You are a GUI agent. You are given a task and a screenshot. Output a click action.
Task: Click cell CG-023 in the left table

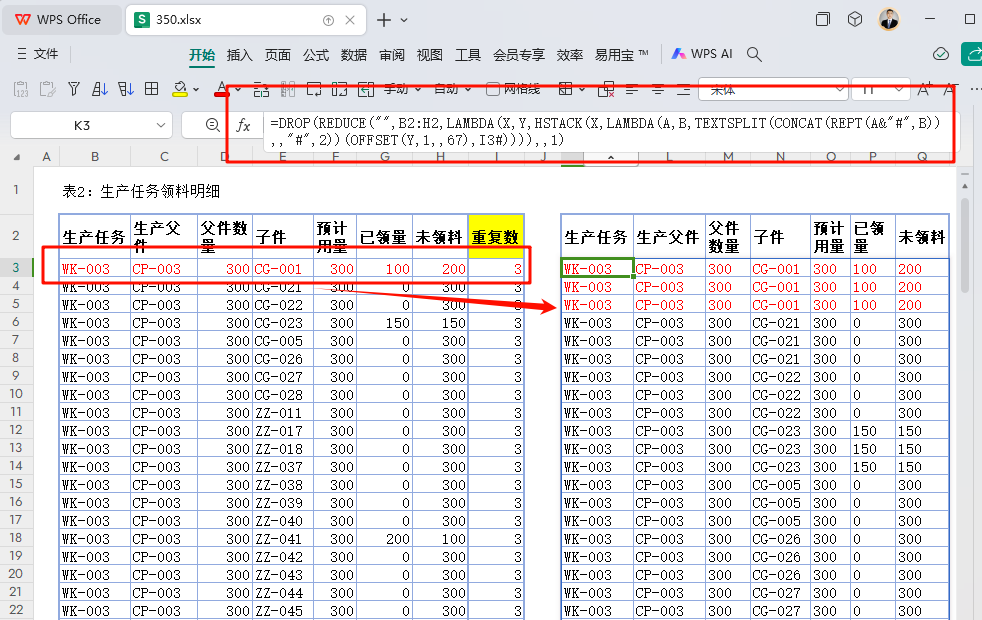[283, 323]
